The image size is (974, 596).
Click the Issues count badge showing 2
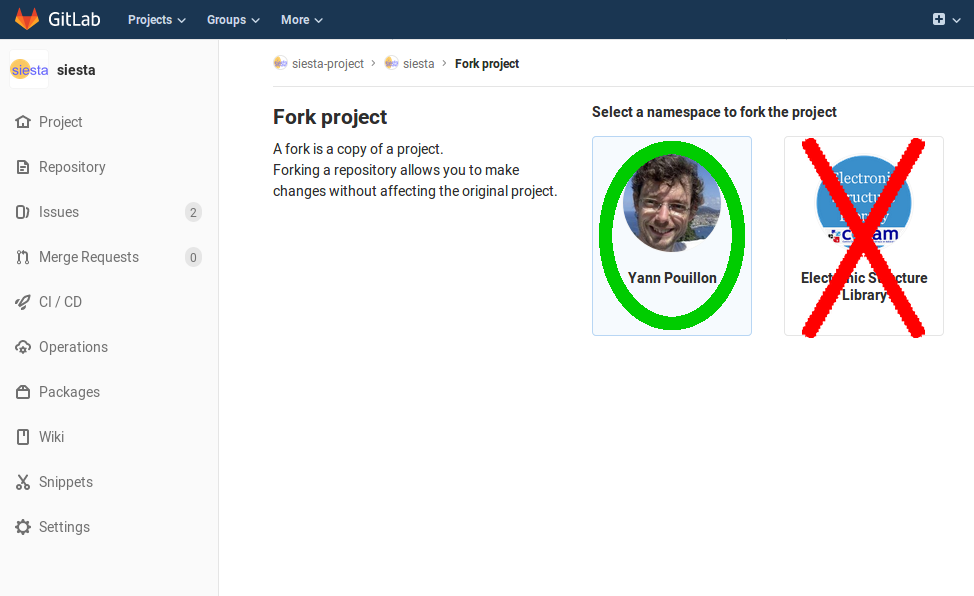pyautogui.click(x=193, y=213)
